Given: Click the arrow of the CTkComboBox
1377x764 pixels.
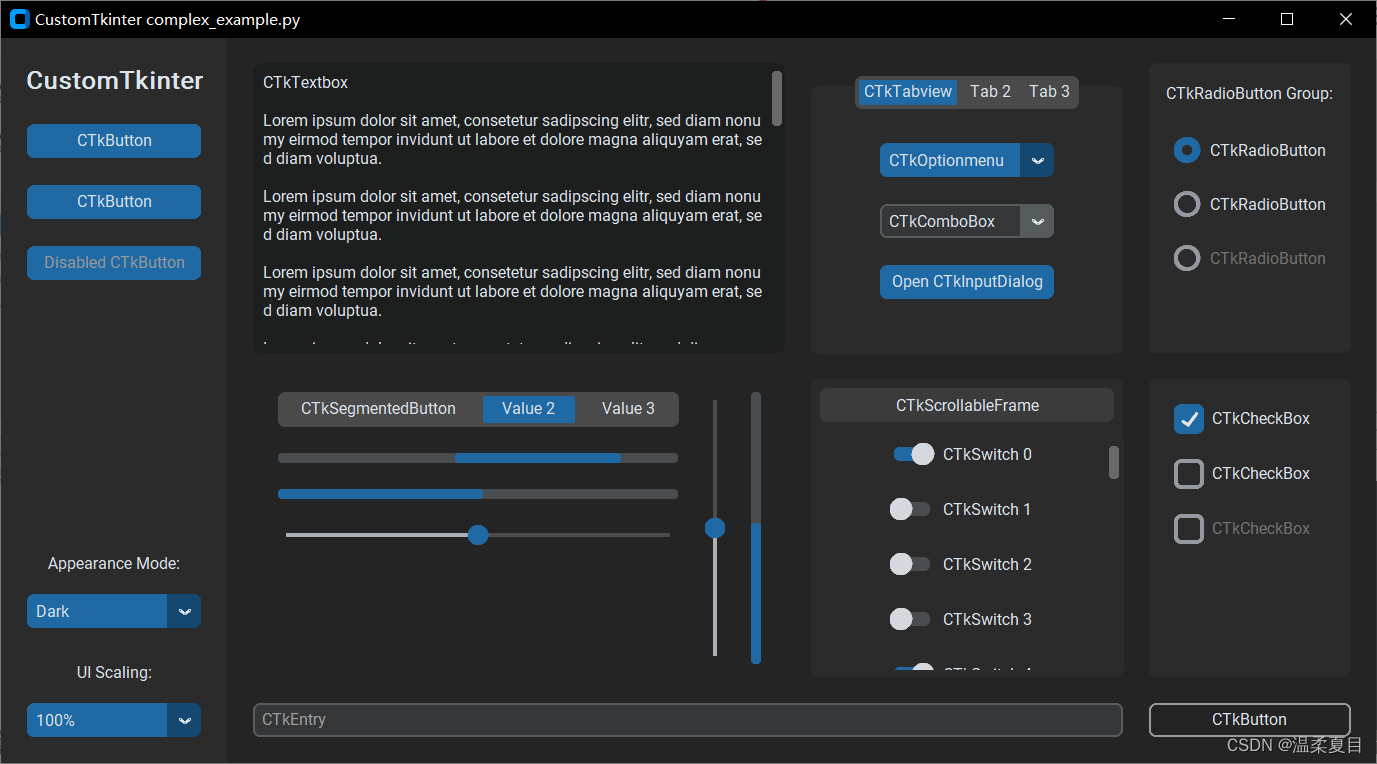Looking at the screenshot, I should [x=1037, y=221].
